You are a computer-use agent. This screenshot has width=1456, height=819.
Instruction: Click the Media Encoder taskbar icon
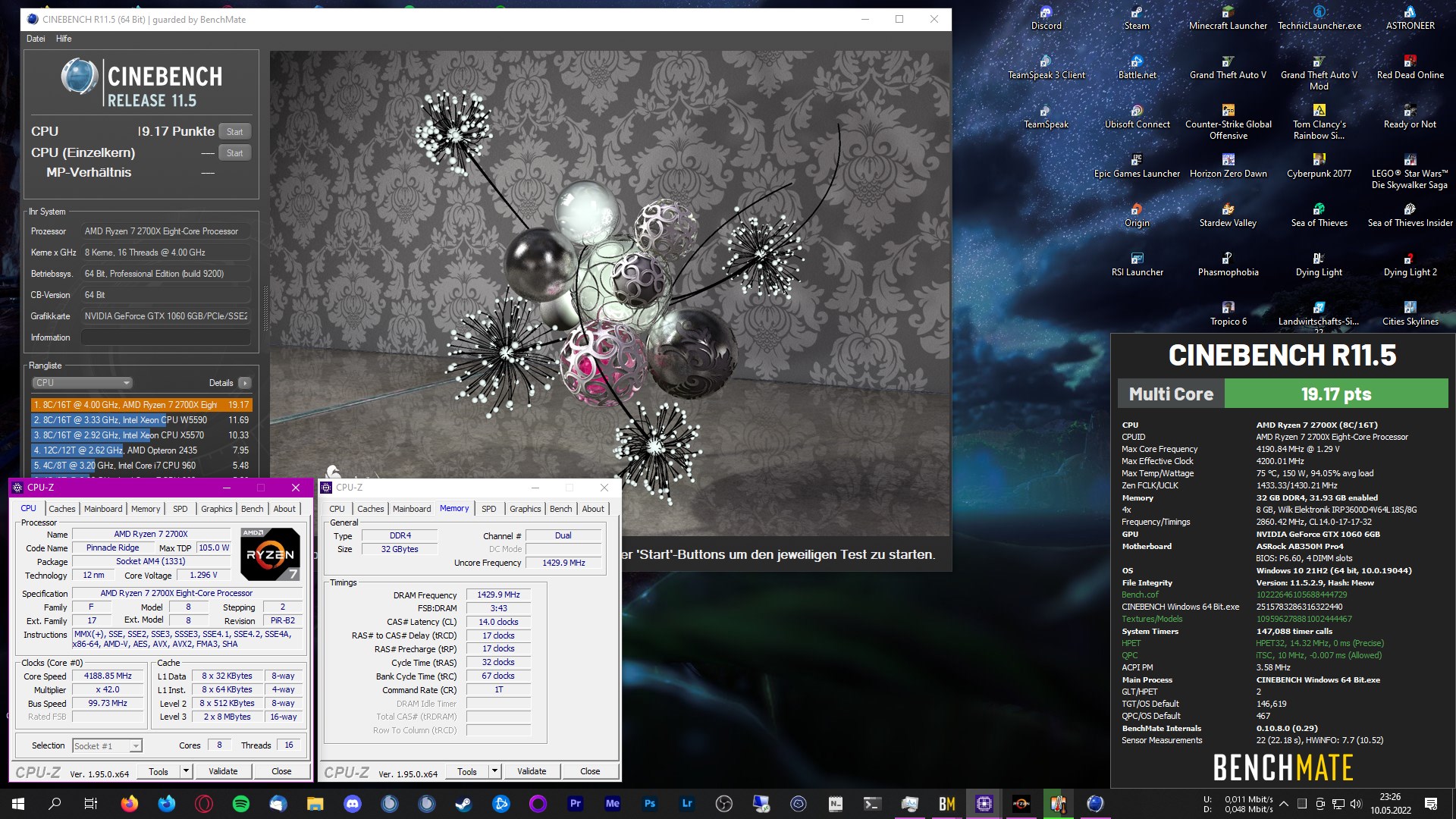tap(613, 804)
